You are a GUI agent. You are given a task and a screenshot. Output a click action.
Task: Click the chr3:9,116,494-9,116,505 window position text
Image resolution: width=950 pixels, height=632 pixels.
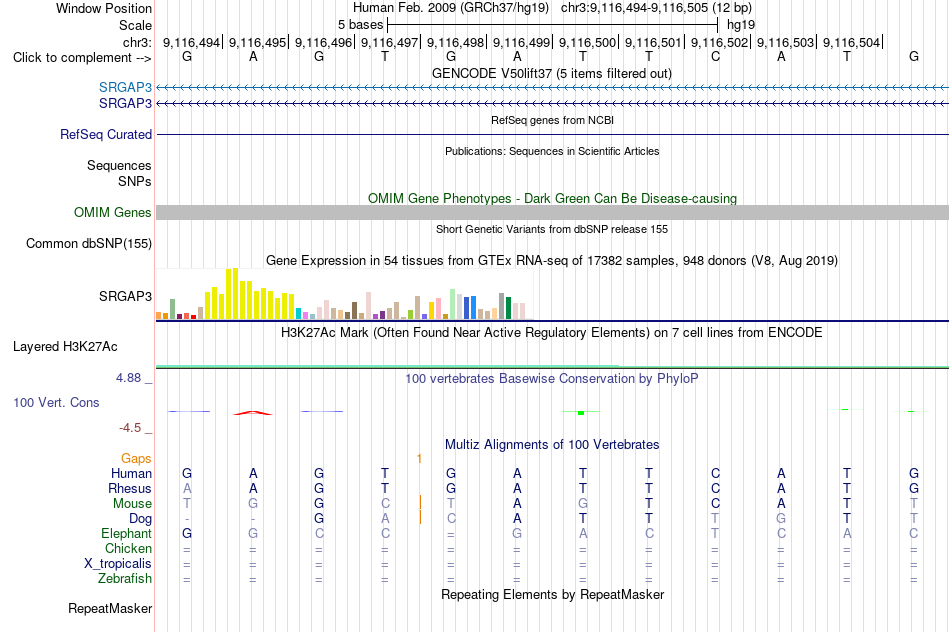[x=656, y=8]
